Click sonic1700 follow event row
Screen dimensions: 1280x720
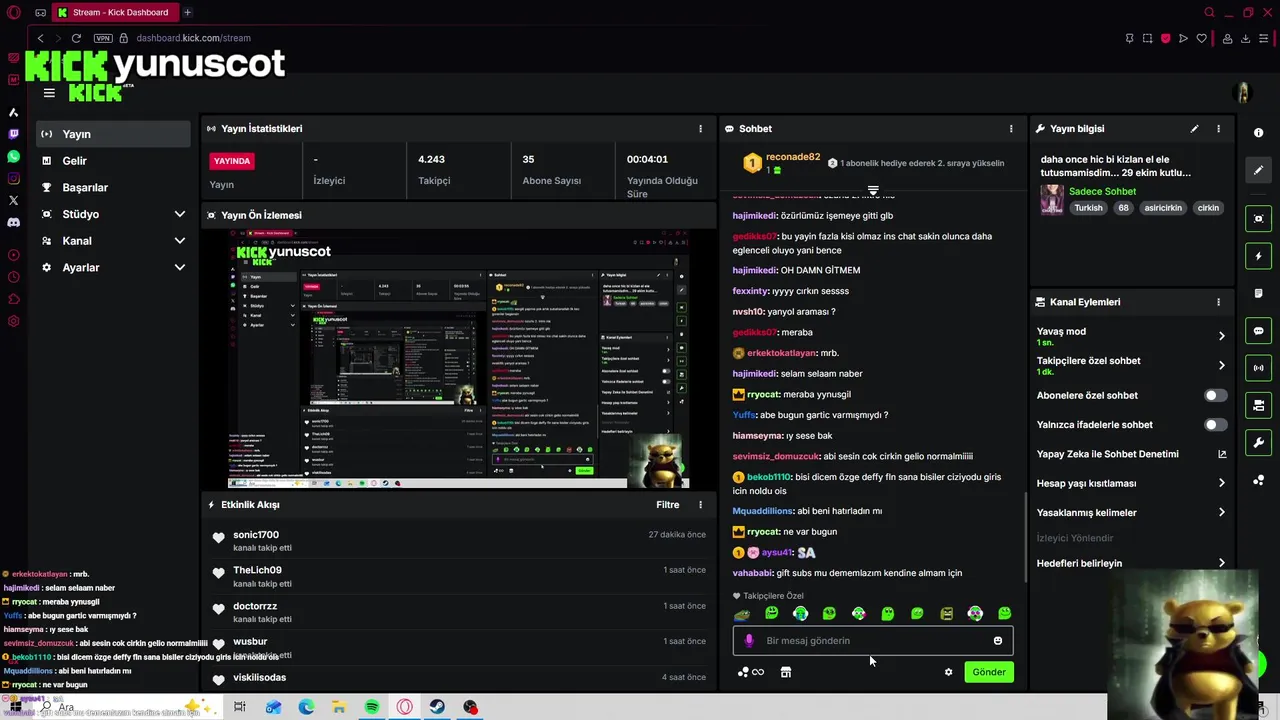coord(458,540)
